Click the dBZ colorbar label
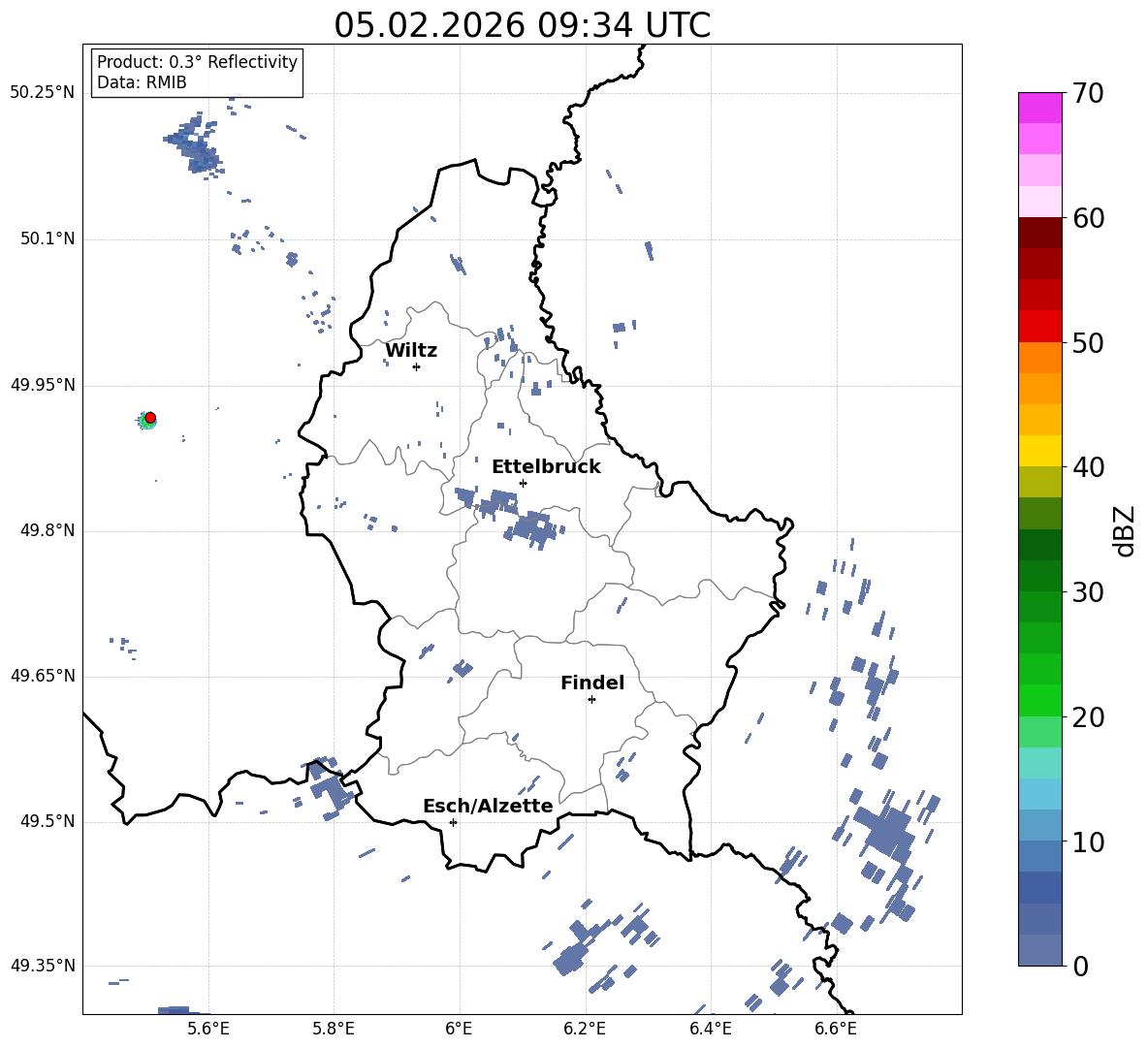 (x=1124, y=530)
